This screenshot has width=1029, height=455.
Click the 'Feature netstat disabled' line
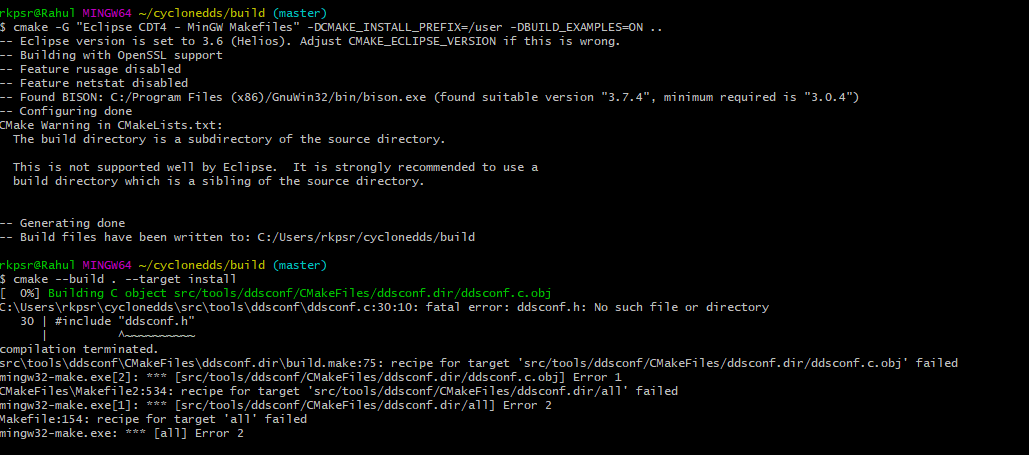point(94,83)
